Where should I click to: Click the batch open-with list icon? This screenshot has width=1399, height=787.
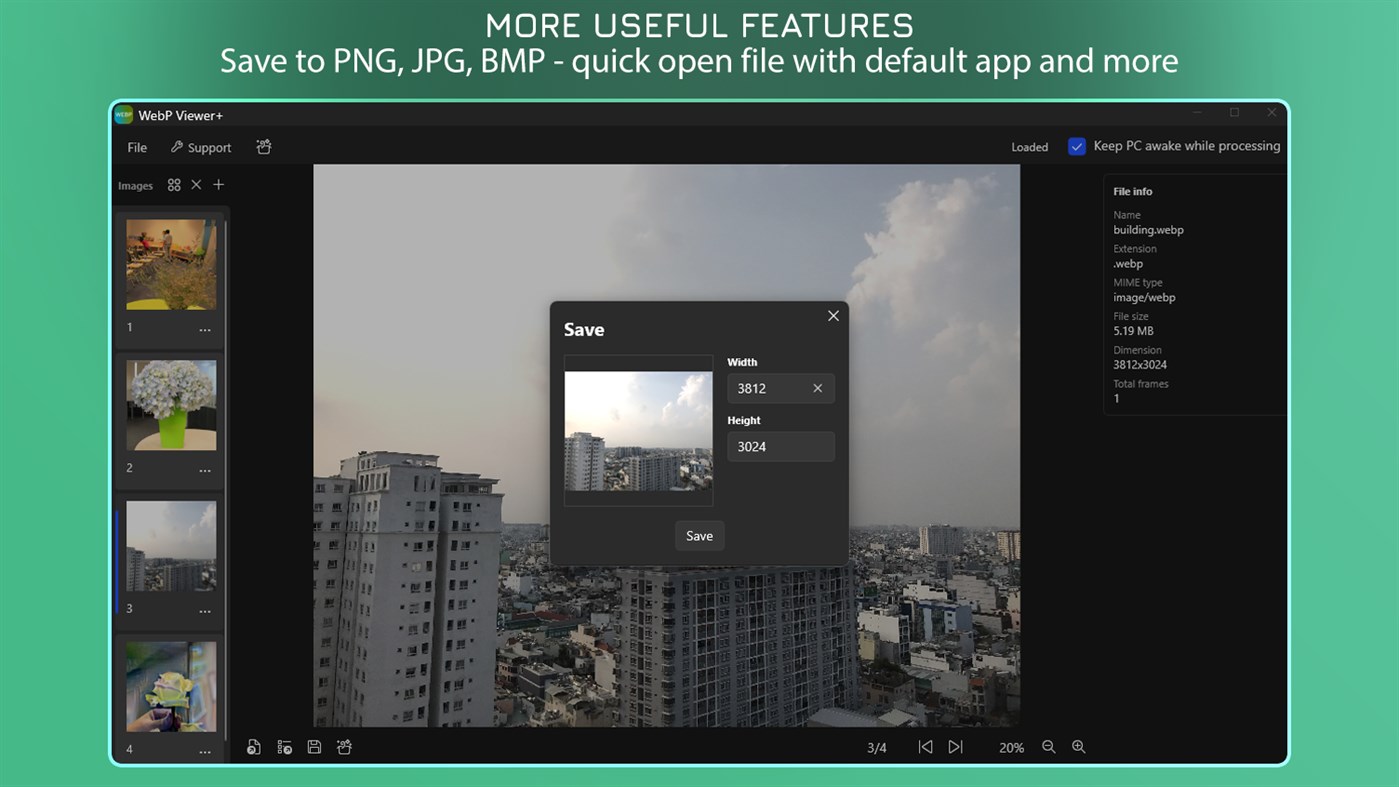(x=284, y=747)
